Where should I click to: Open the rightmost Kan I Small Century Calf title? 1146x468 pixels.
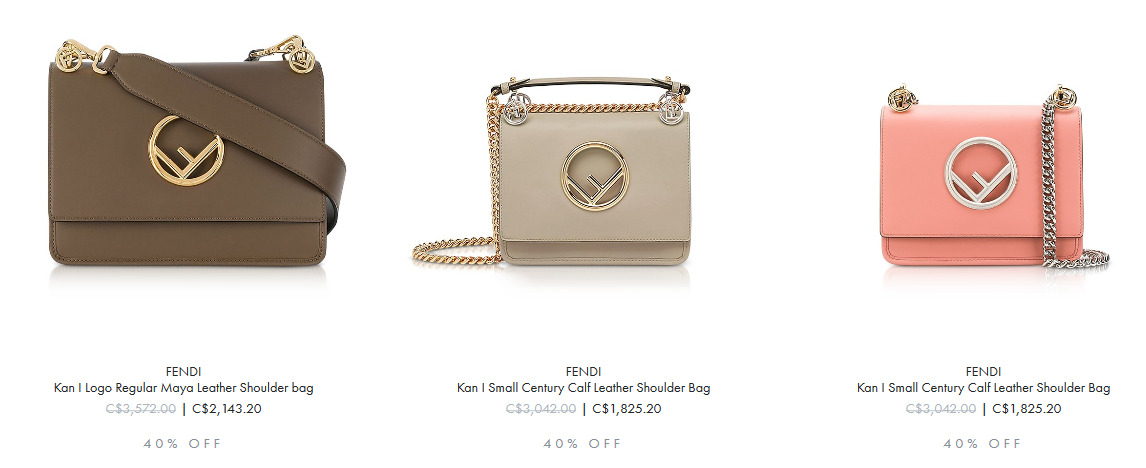983,388
